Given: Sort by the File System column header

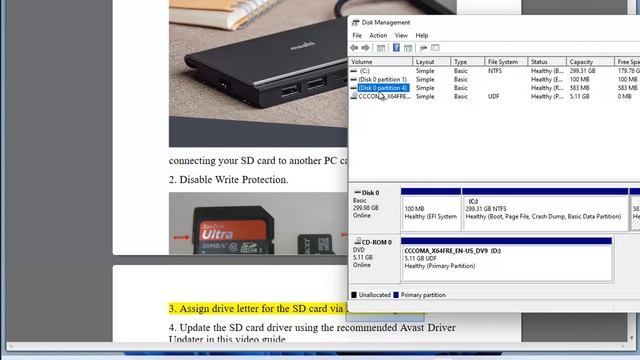Looking at the screenshot, I should (506, 62).
